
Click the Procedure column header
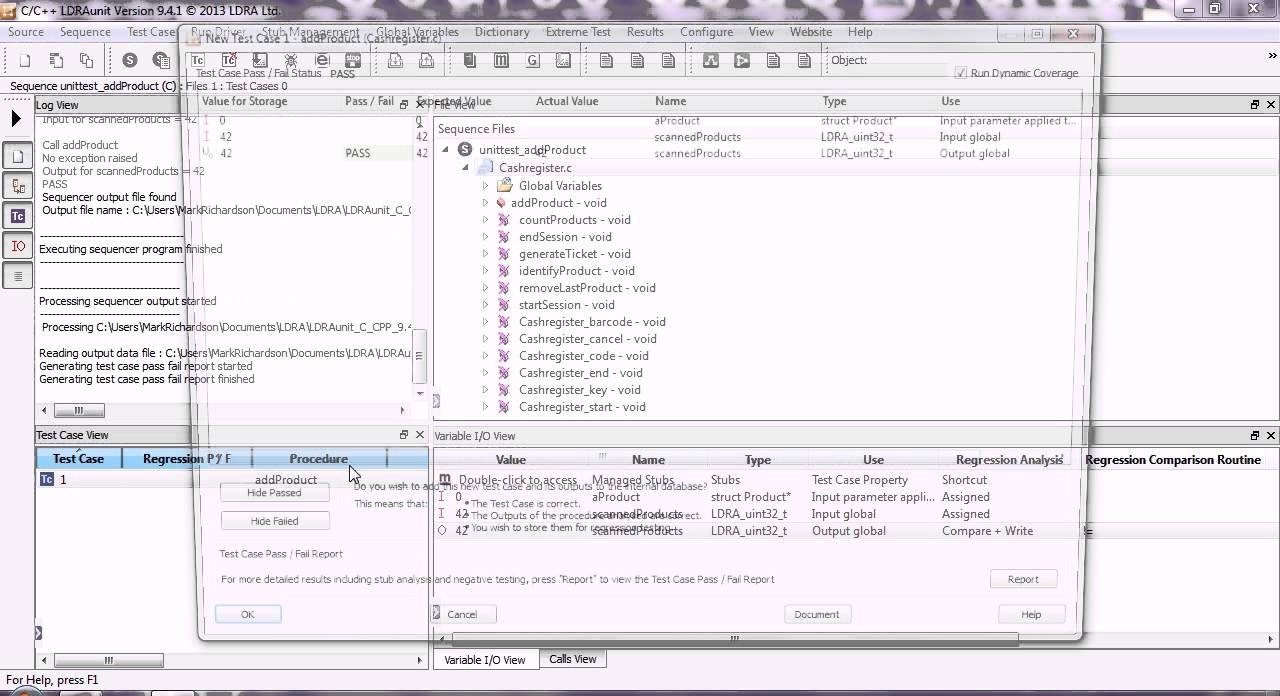[x=318, y=459]
